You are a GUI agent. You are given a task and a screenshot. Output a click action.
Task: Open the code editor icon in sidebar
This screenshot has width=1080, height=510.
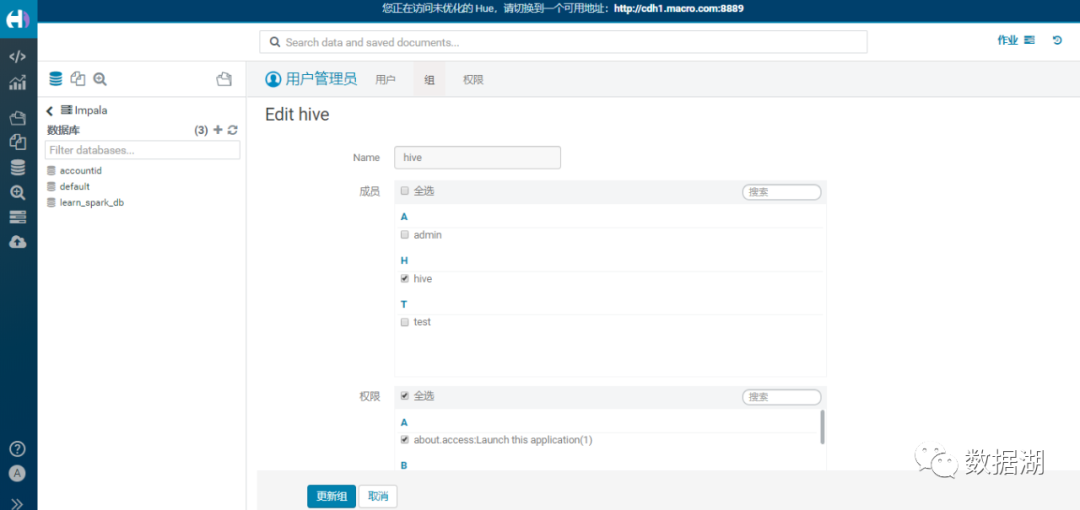(18, 57)
